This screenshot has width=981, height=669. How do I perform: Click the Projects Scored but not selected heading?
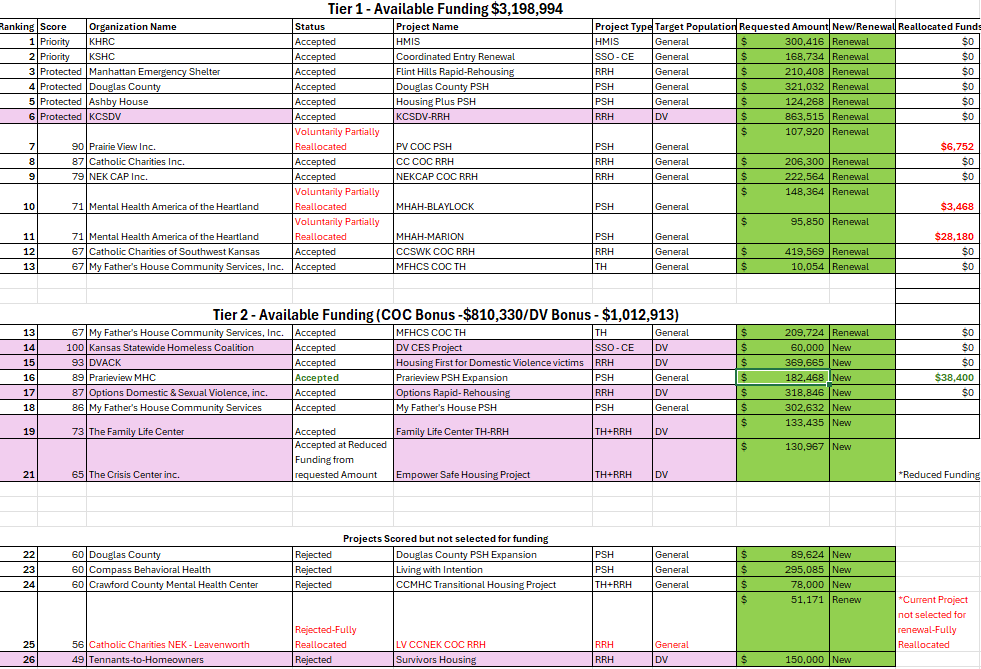[445, 538]
